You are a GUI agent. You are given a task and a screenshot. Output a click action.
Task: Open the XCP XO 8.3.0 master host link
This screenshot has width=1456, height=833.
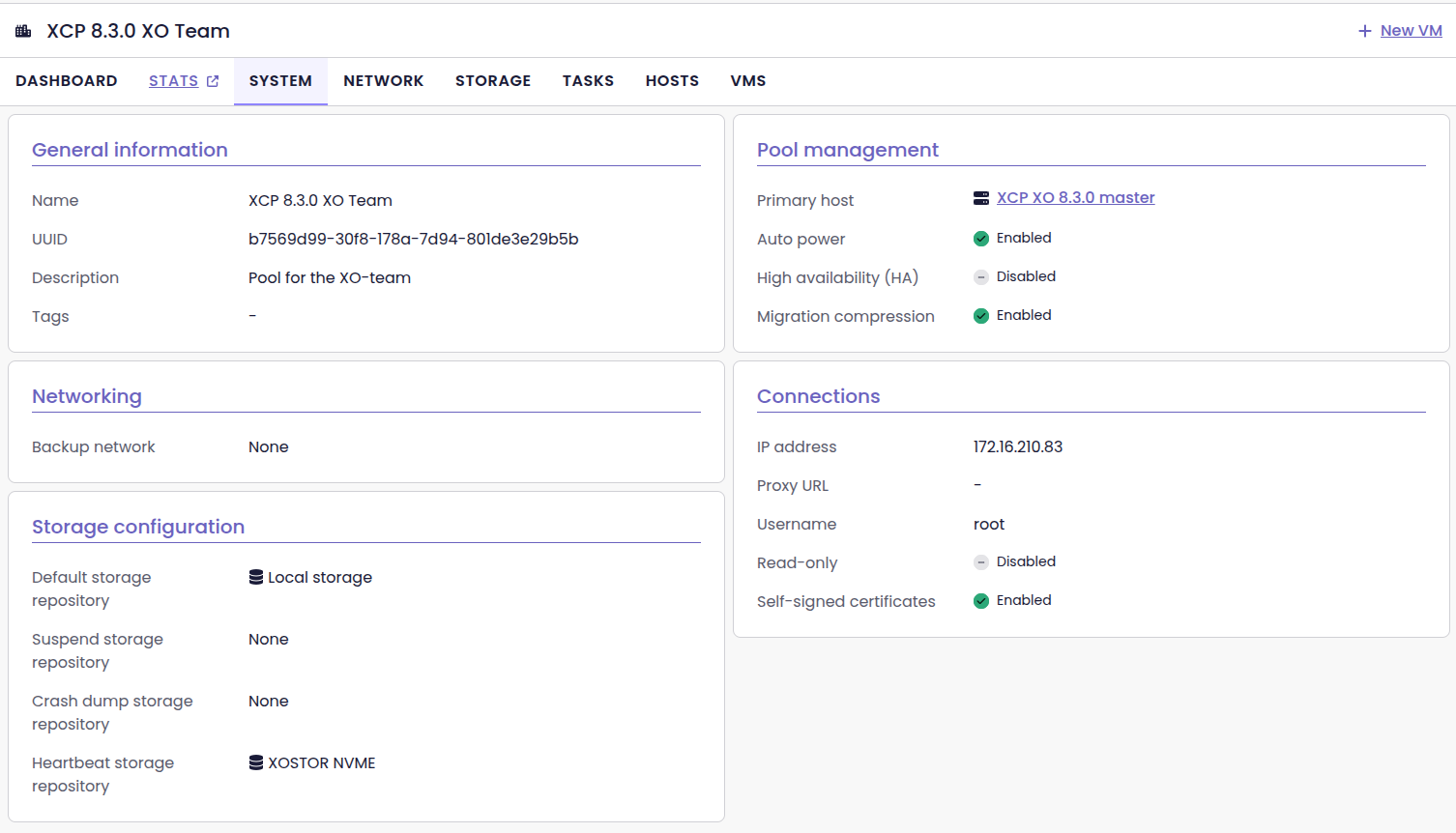pyautogui.click(x=1075, y=198)
